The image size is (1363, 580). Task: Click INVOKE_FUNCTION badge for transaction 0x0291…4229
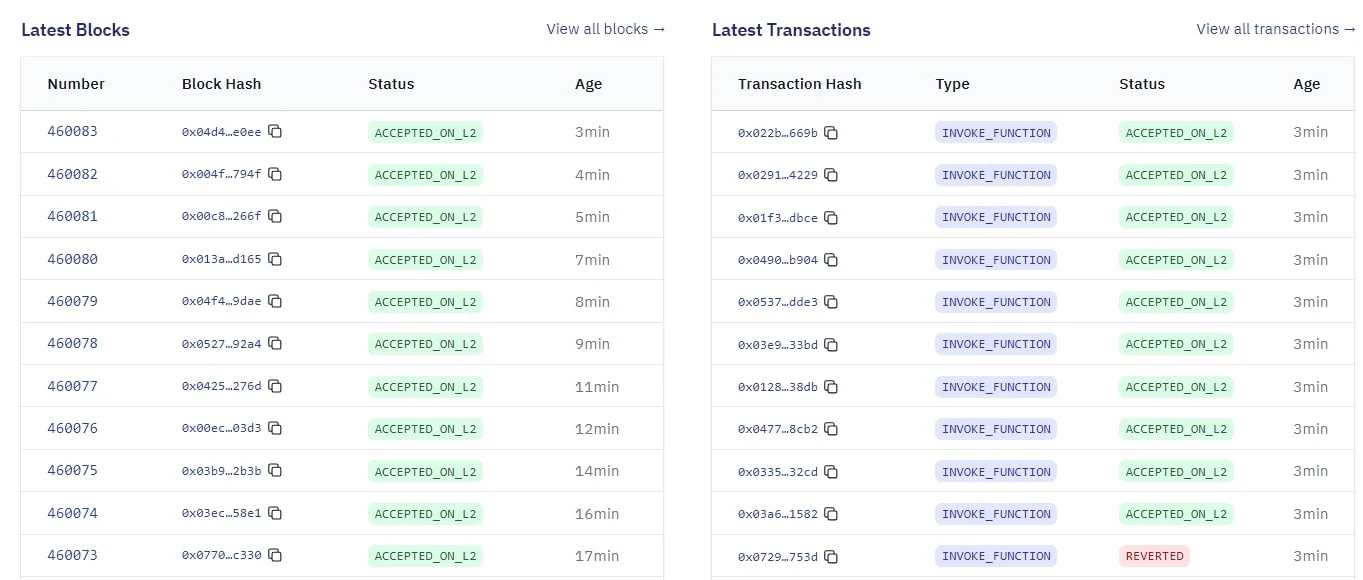click(x=996, y=175)
